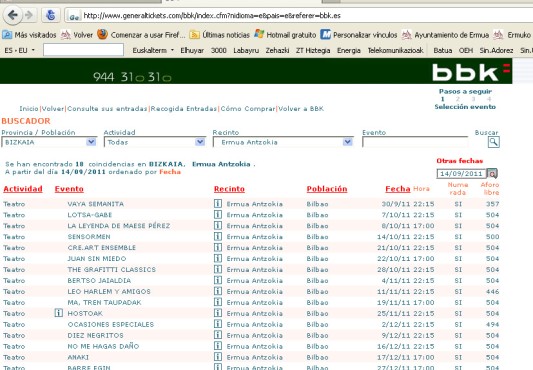Click the browser forward arrow
The width and height of the screenshot is (533, 370).
click(30, 15)
